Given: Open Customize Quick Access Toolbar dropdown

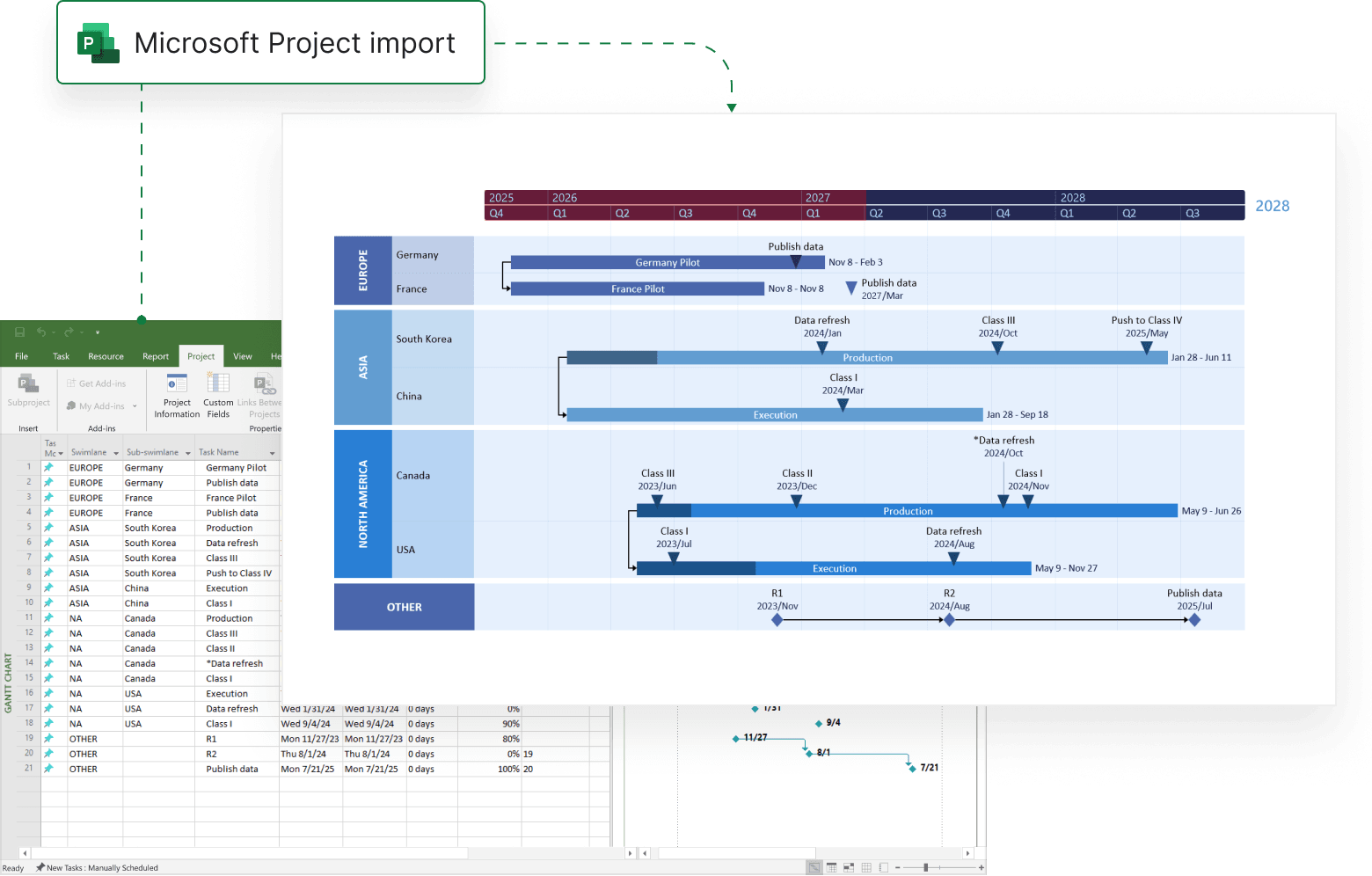Looking at the screenshot, I should [x=98, y=332].
